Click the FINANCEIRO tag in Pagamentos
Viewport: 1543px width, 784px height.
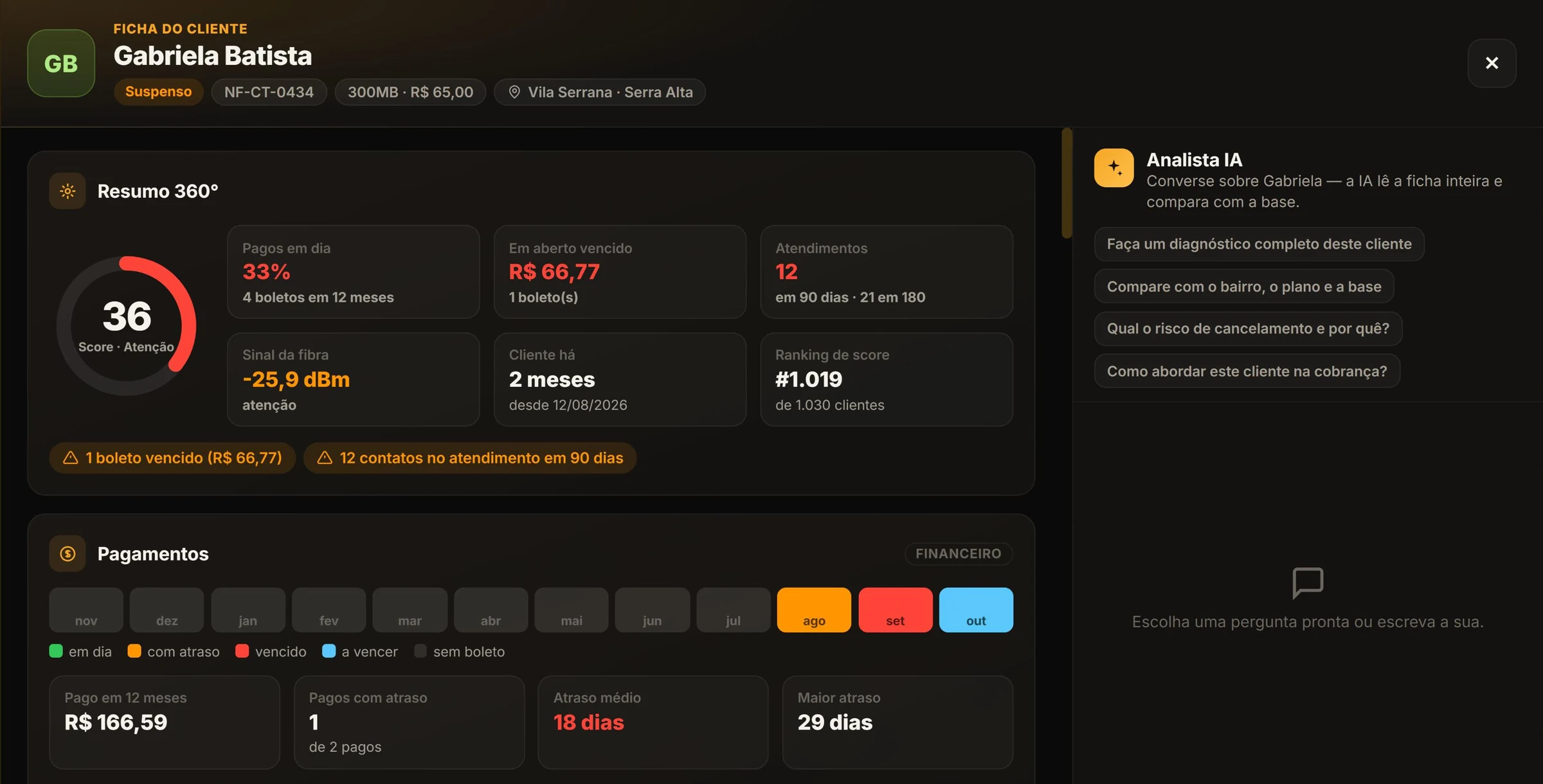(959, 553)
